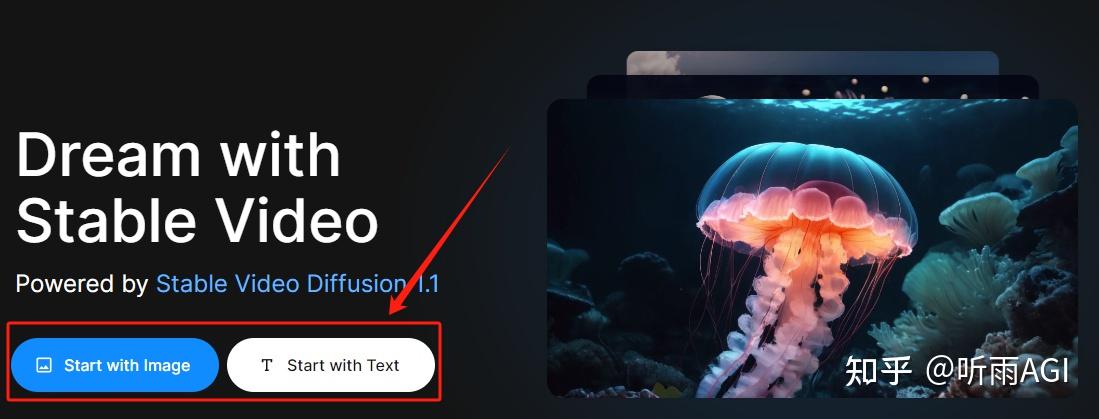Image resolution: width=1099 pixels, height=419 pixels.
Task: Click the 知乎 watermark text
Action: click(878, 371)
